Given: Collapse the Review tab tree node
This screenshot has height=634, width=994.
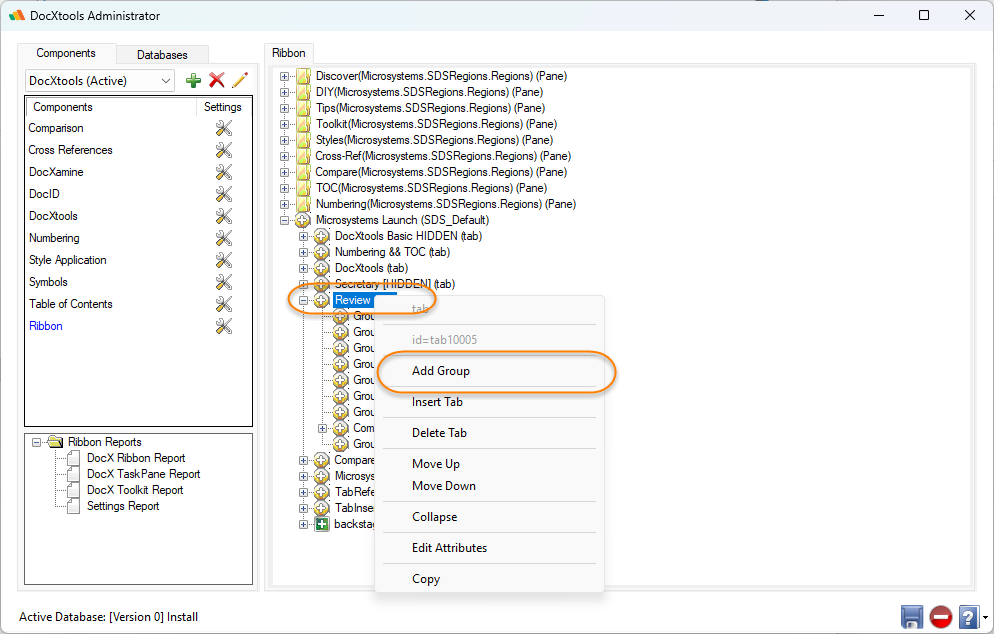Looking at the screenshot, I should click(304, 301).
